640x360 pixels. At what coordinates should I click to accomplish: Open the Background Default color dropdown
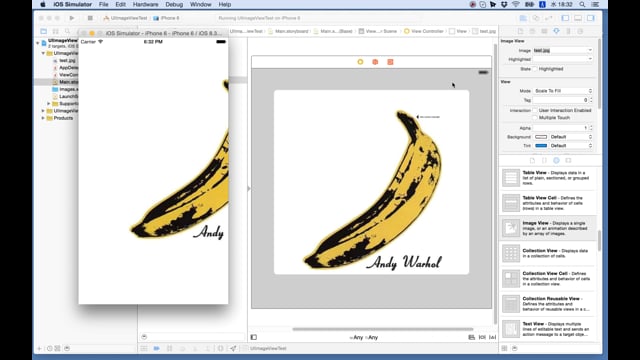(571, 137)
